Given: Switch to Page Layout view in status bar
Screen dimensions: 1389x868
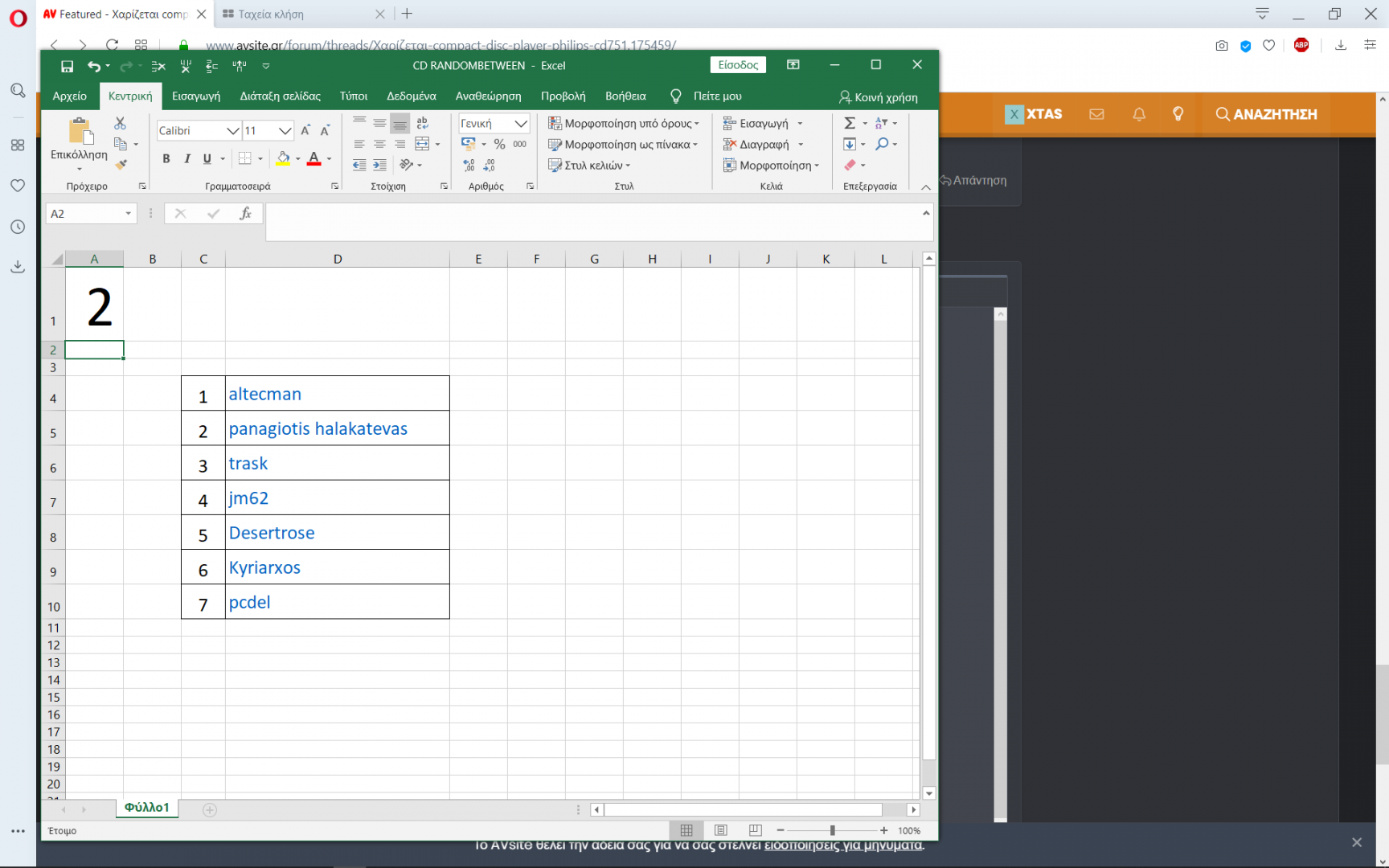Looking at the screenshot, I should coord(721,830).
